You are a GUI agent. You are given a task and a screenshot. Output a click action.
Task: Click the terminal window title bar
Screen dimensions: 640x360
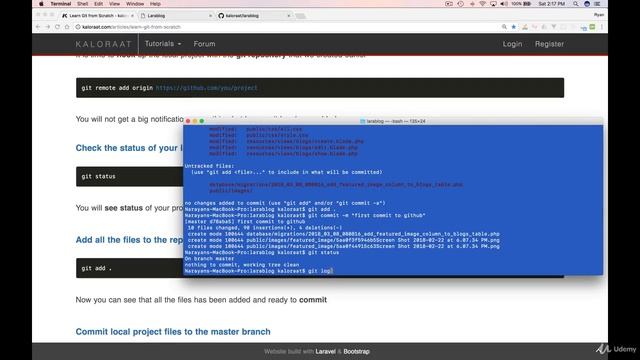click(x=393, y=121)
